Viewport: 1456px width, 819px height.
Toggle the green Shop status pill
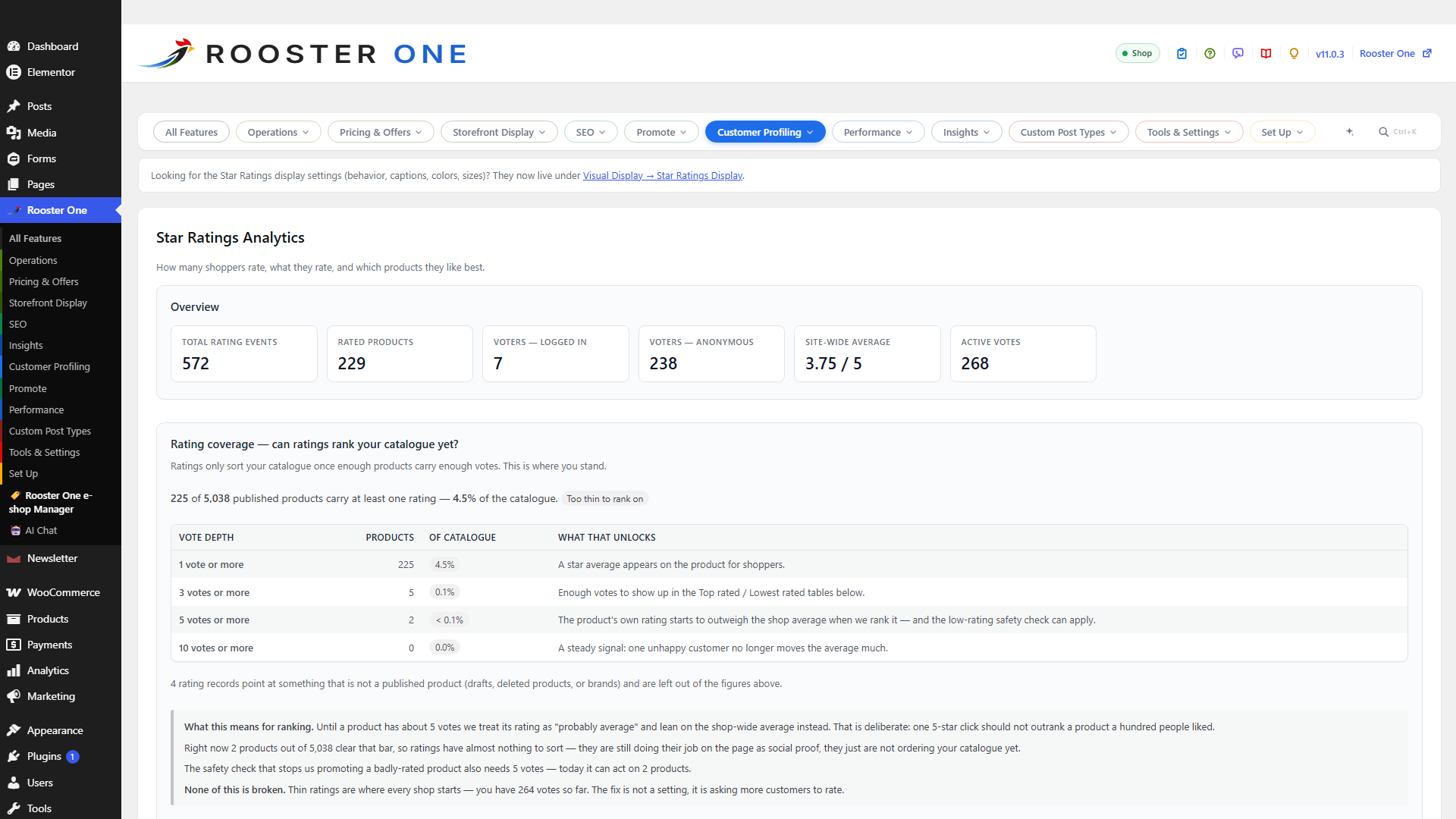tap(1137, 54)
